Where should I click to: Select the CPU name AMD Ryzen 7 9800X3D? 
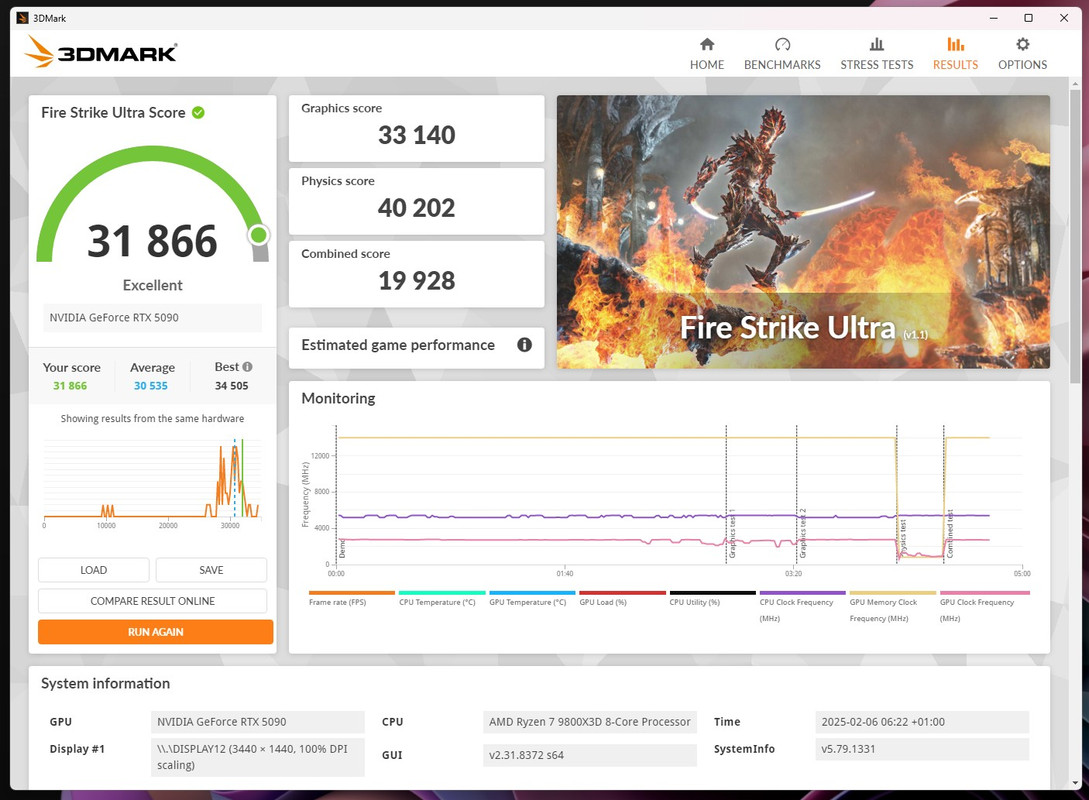pos(590,722)
